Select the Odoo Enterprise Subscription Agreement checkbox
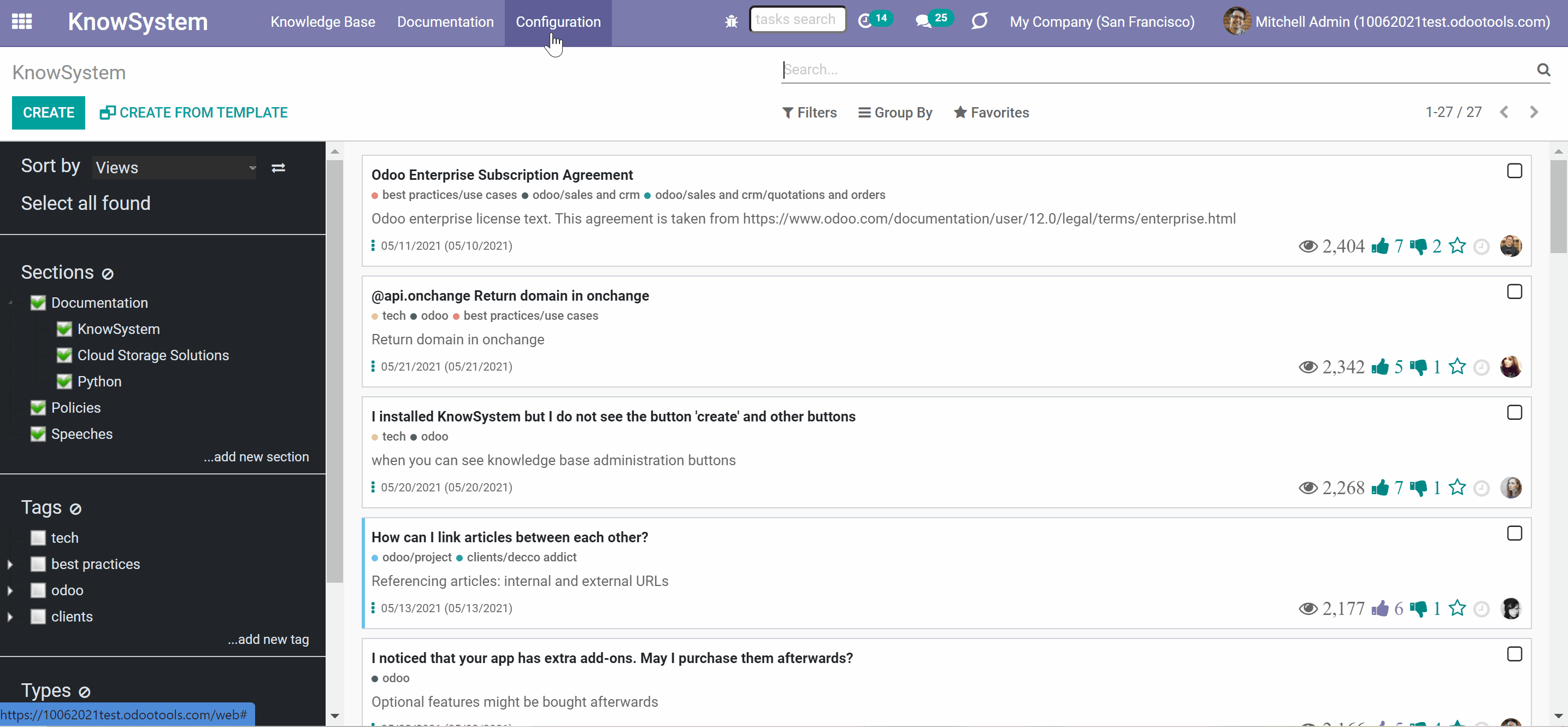The height and width of the screenshot is (727, 1568). (1514, 171)
